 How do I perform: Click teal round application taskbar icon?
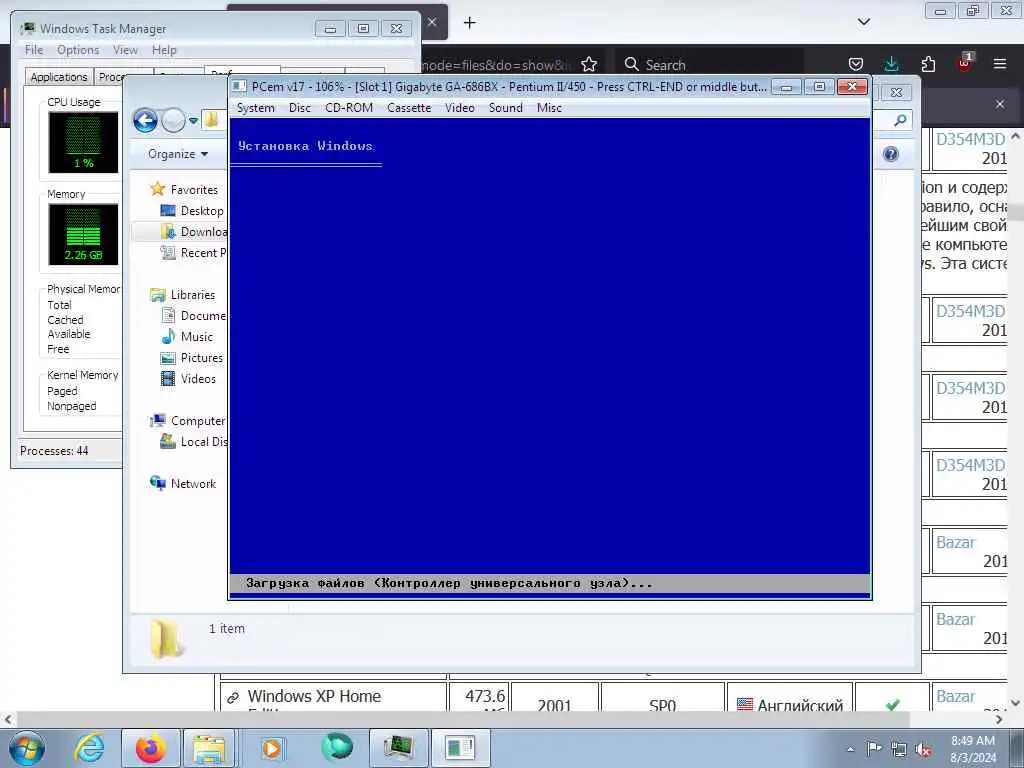click(x=337, y=748)
